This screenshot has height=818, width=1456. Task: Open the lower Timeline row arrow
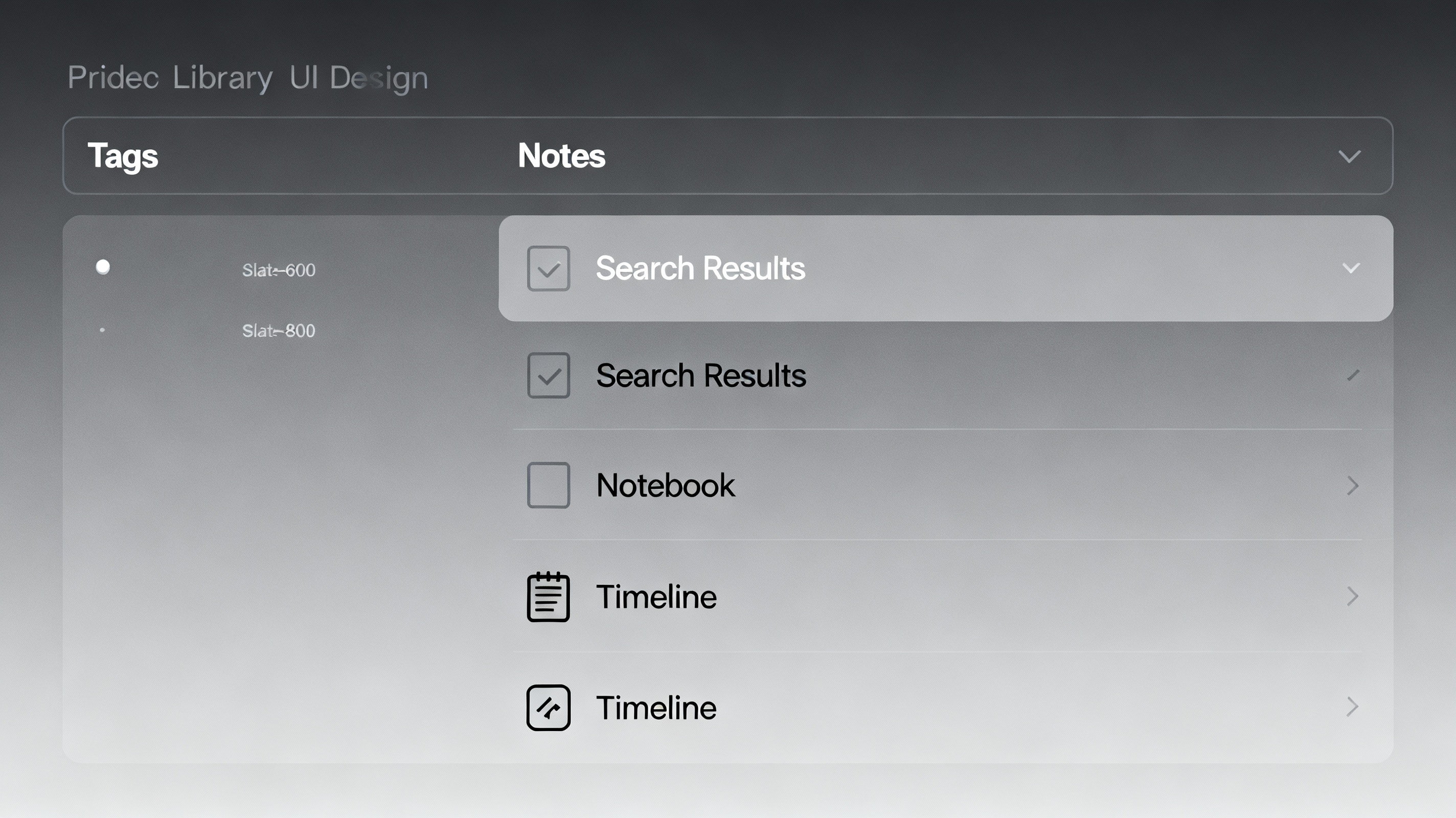point(1352,707)
